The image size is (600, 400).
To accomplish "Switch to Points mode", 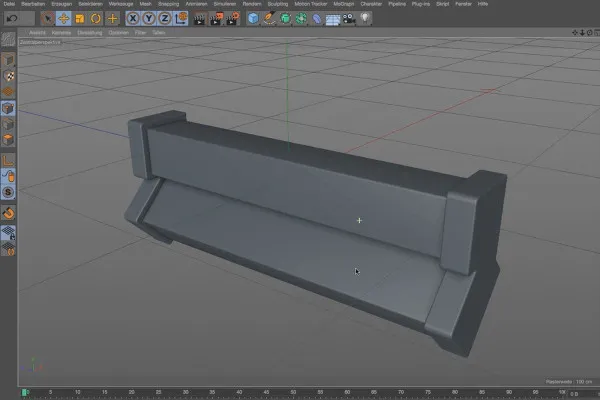I will [8, 108].
